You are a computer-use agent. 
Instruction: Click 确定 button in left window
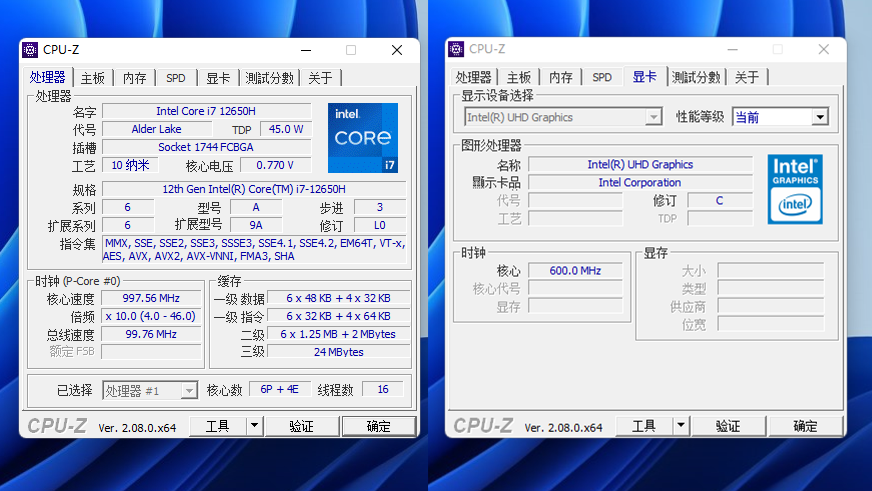(379, 426)
